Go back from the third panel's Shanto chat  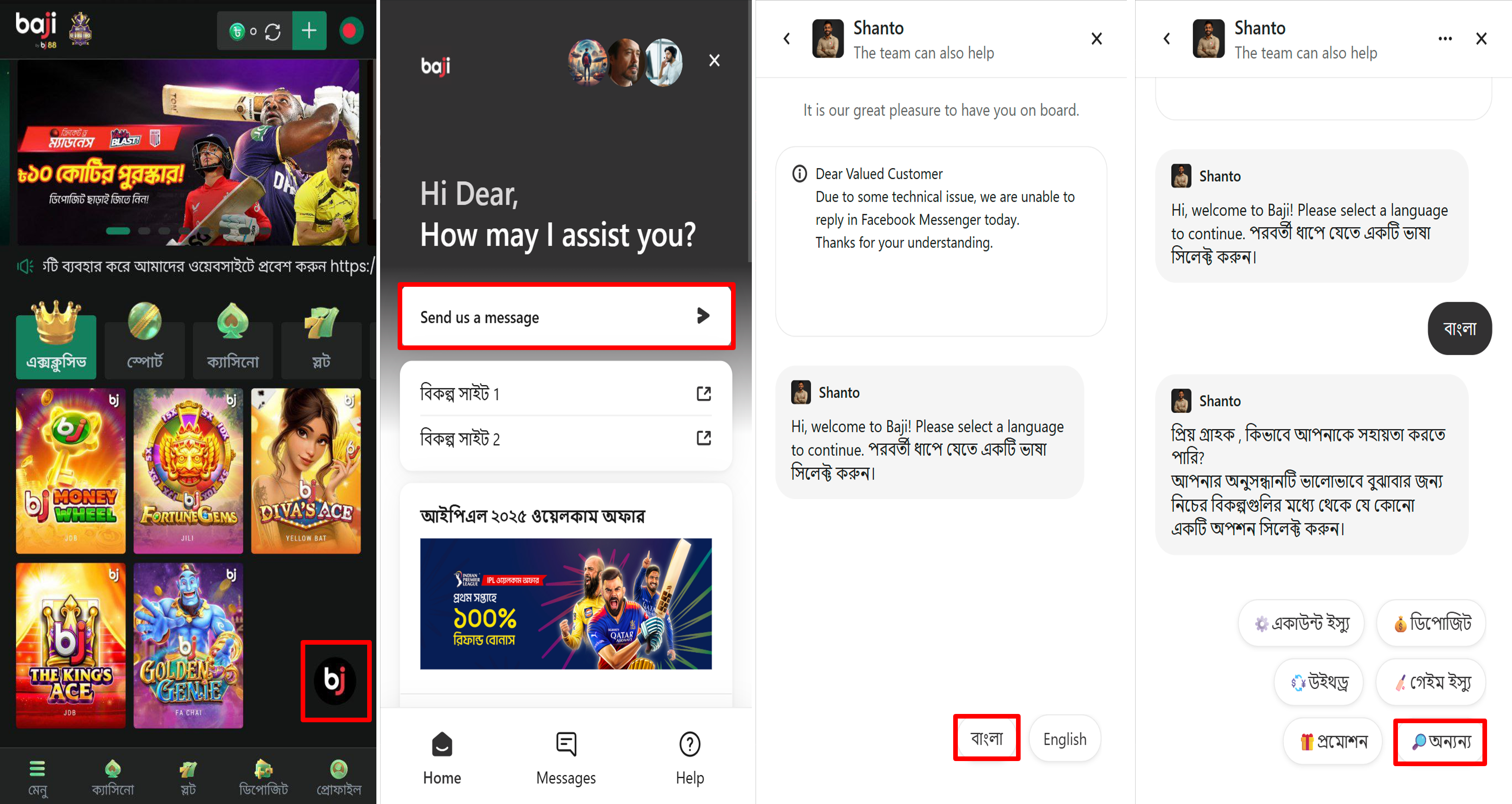(x=786, y=39)
